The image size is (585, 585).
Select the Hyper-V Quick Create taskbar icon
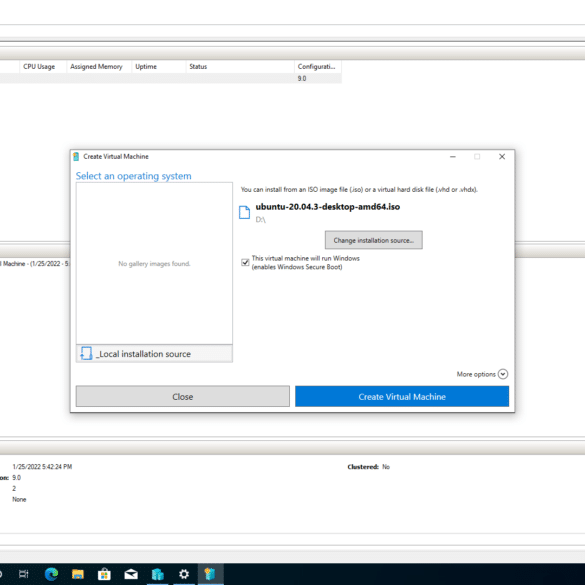point(210,574)
